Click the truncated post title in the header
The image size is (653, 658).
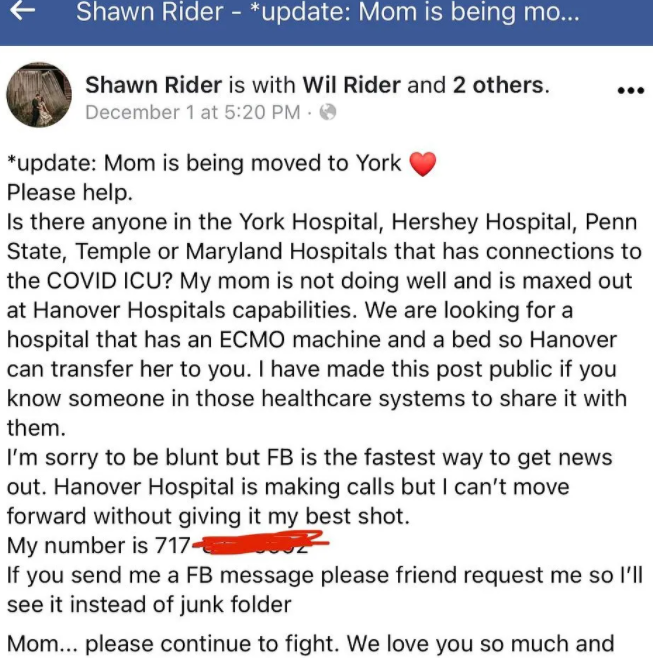tap(327, 12)
